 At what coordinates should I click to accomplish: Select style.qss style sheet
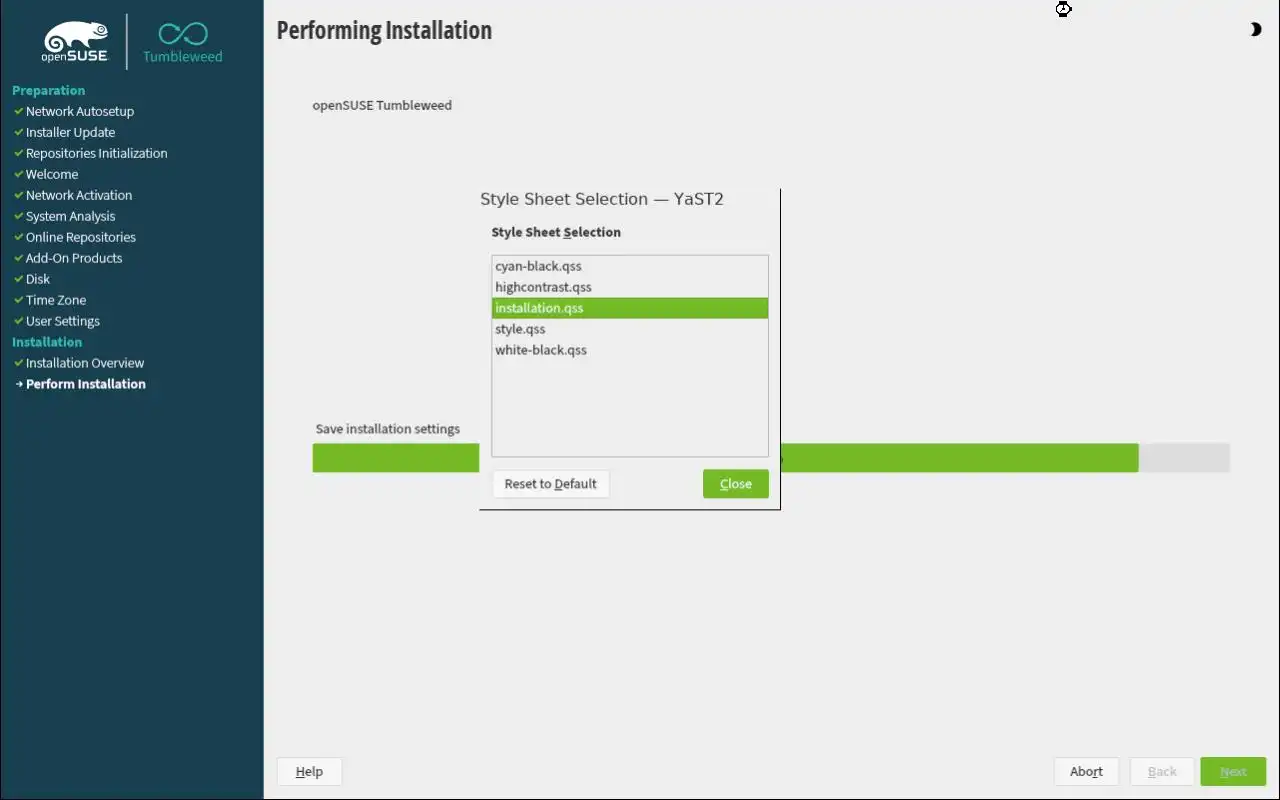tap(630, 329)
